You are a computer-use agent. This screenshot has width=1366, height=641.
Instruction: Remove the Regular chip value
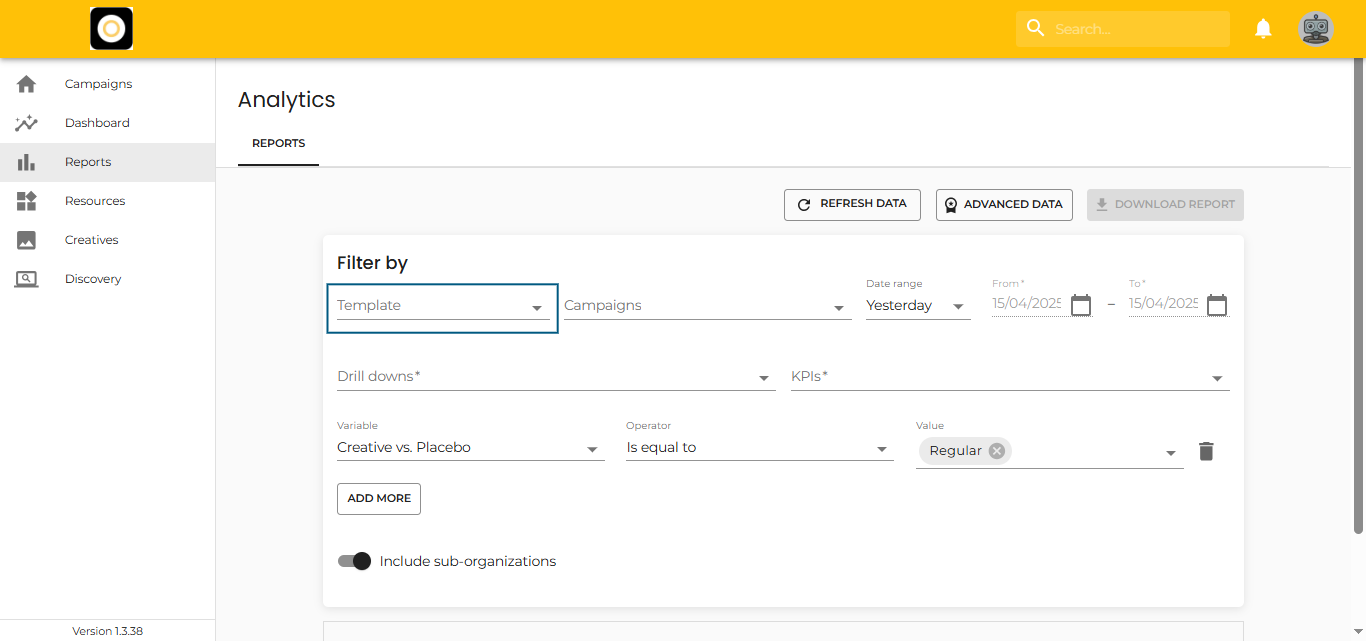[996, 451]
